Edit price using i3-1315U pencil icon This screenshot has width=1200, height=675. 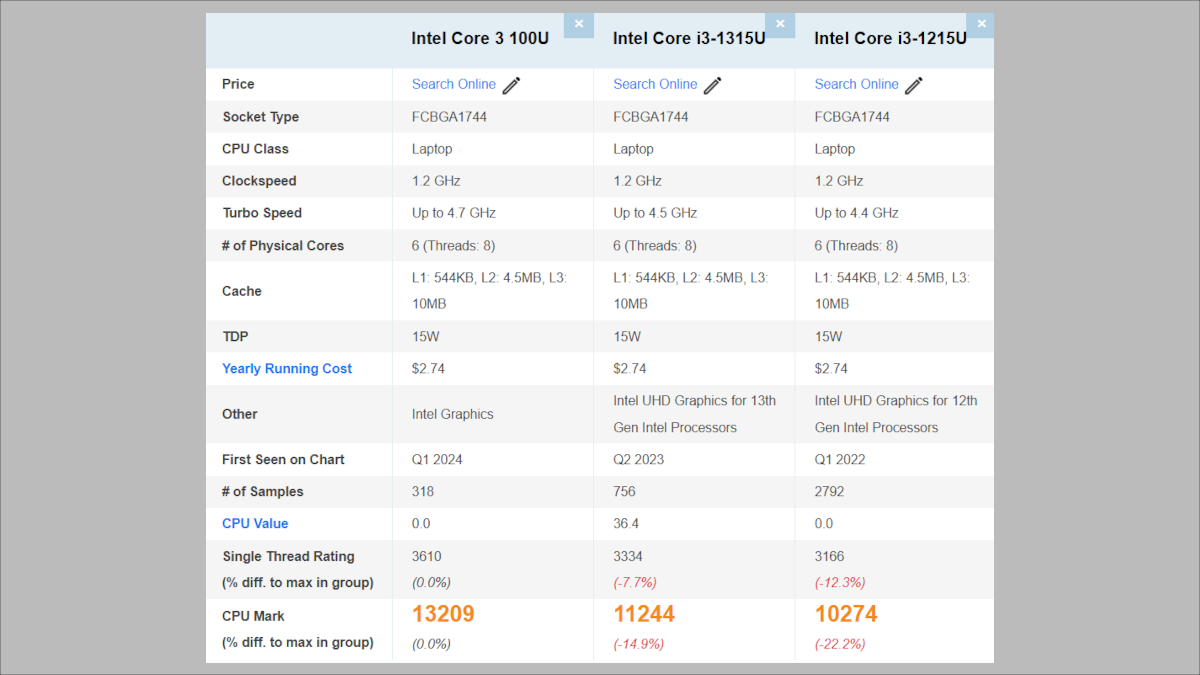tap(712, 85)
